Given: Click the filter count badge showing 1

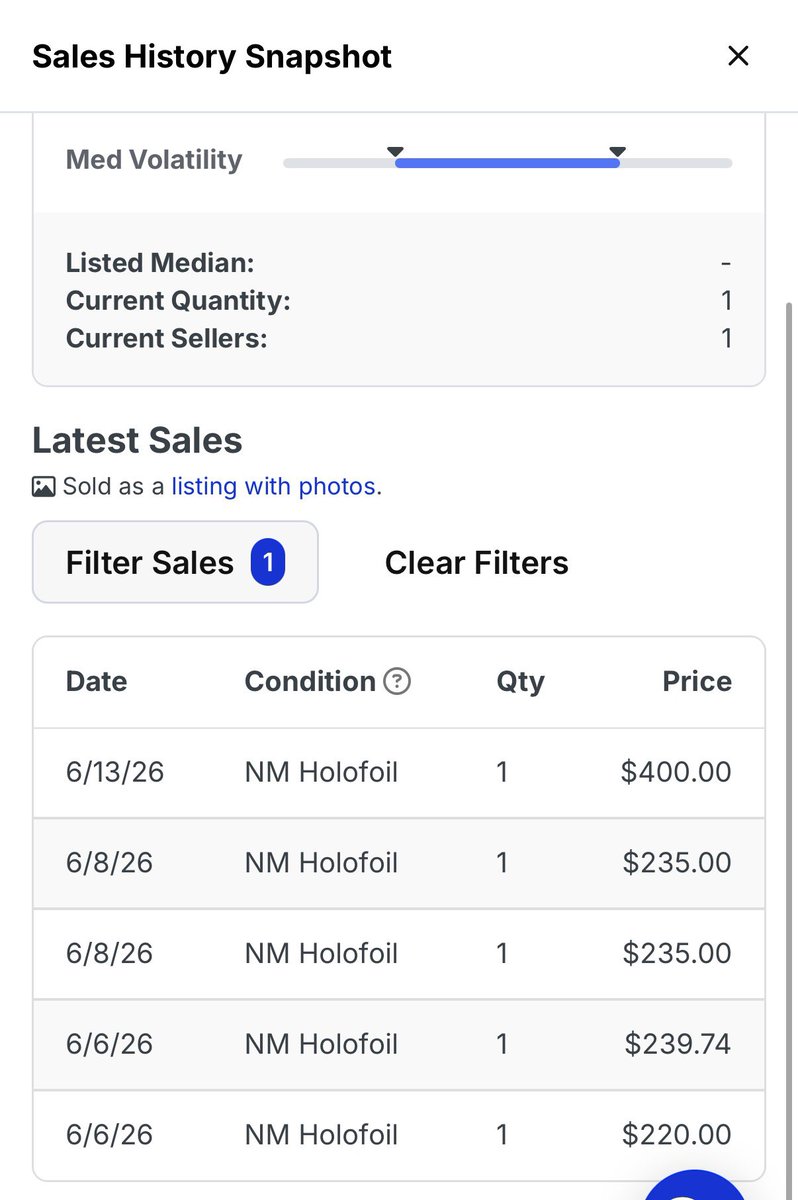Looking at the screenshot, I should tap(267, 562).
